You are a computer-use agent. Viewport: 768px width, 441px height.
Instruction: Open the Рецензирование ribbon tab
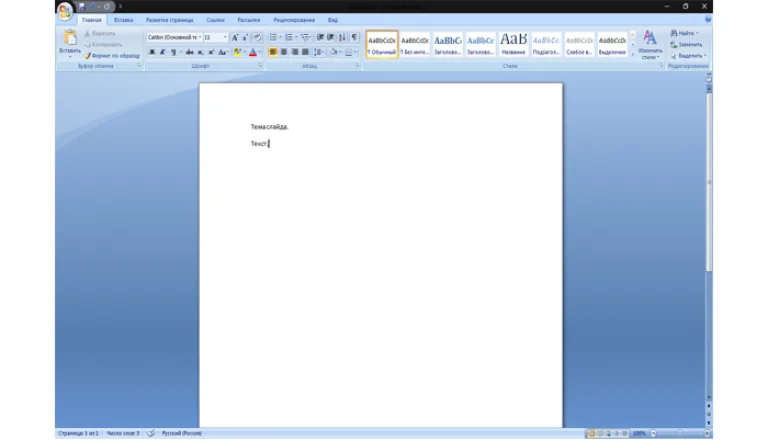(294, 20)
